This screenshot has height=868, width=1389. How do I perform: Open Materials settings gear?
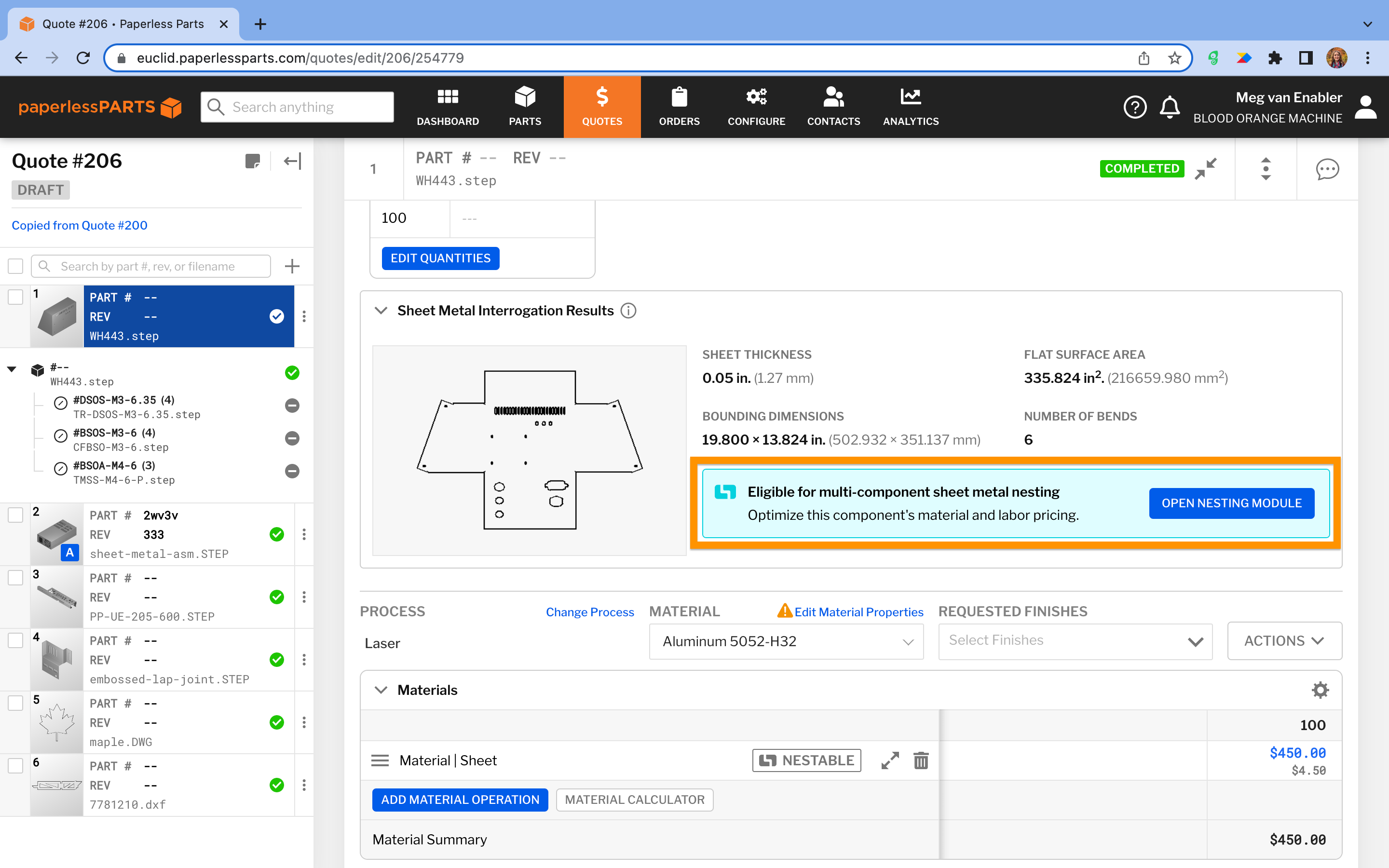(x=1320, y=690)
